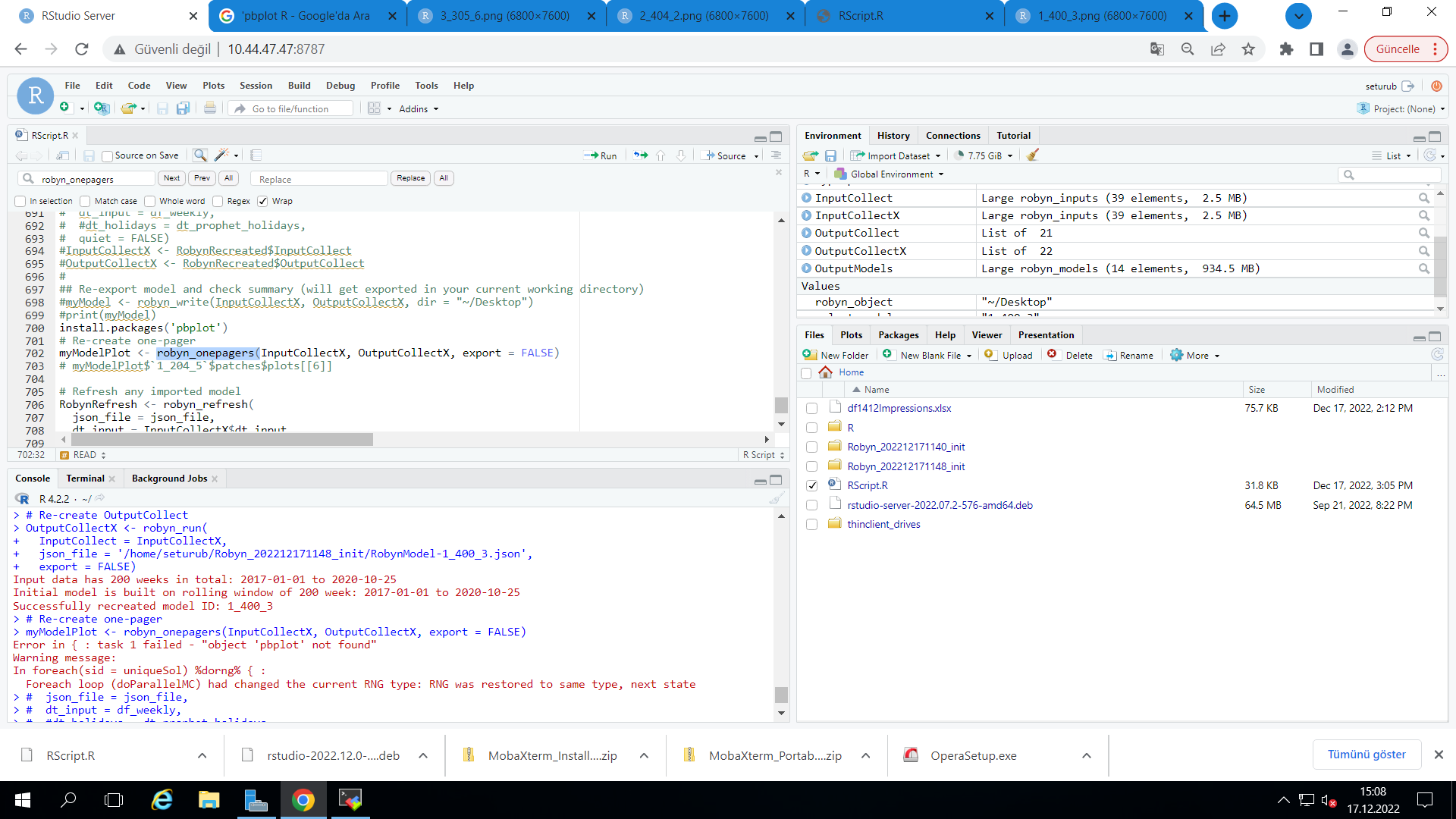Refresh the Files pane listing

[x=1437, y=354]
